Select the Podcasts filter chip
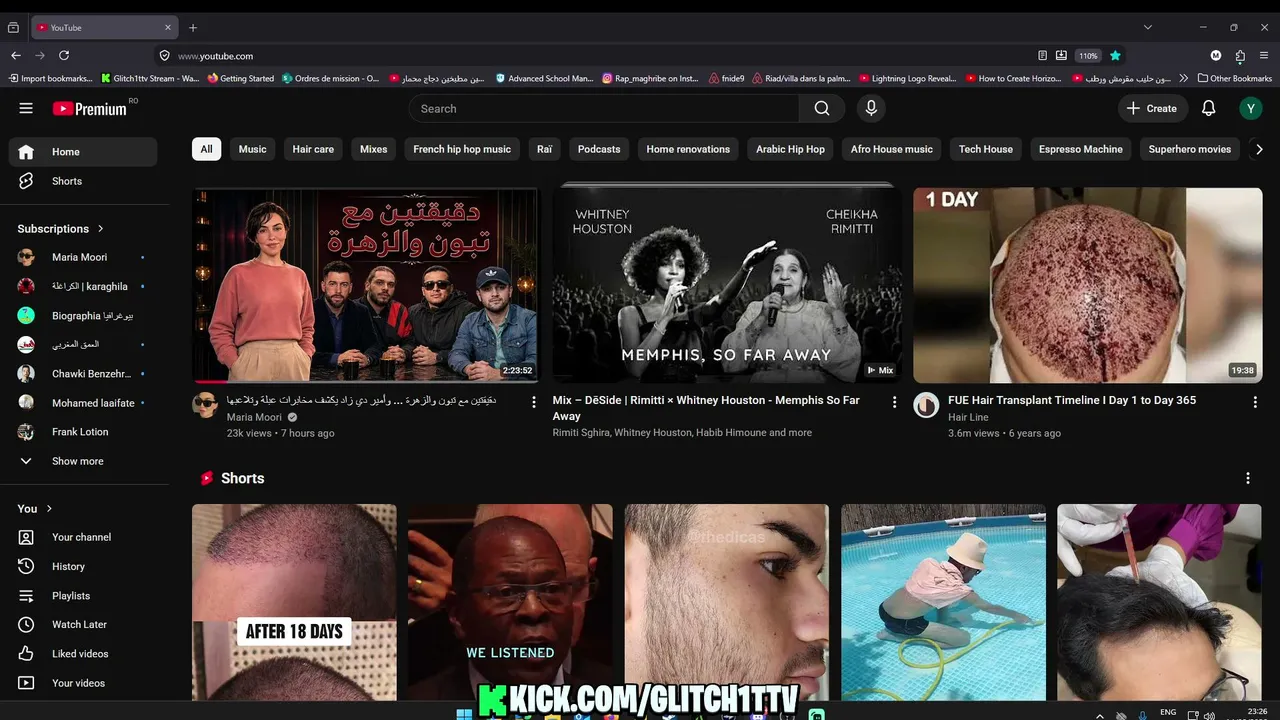The width and height of the screenshot is (1280, 720). (599, 149)
